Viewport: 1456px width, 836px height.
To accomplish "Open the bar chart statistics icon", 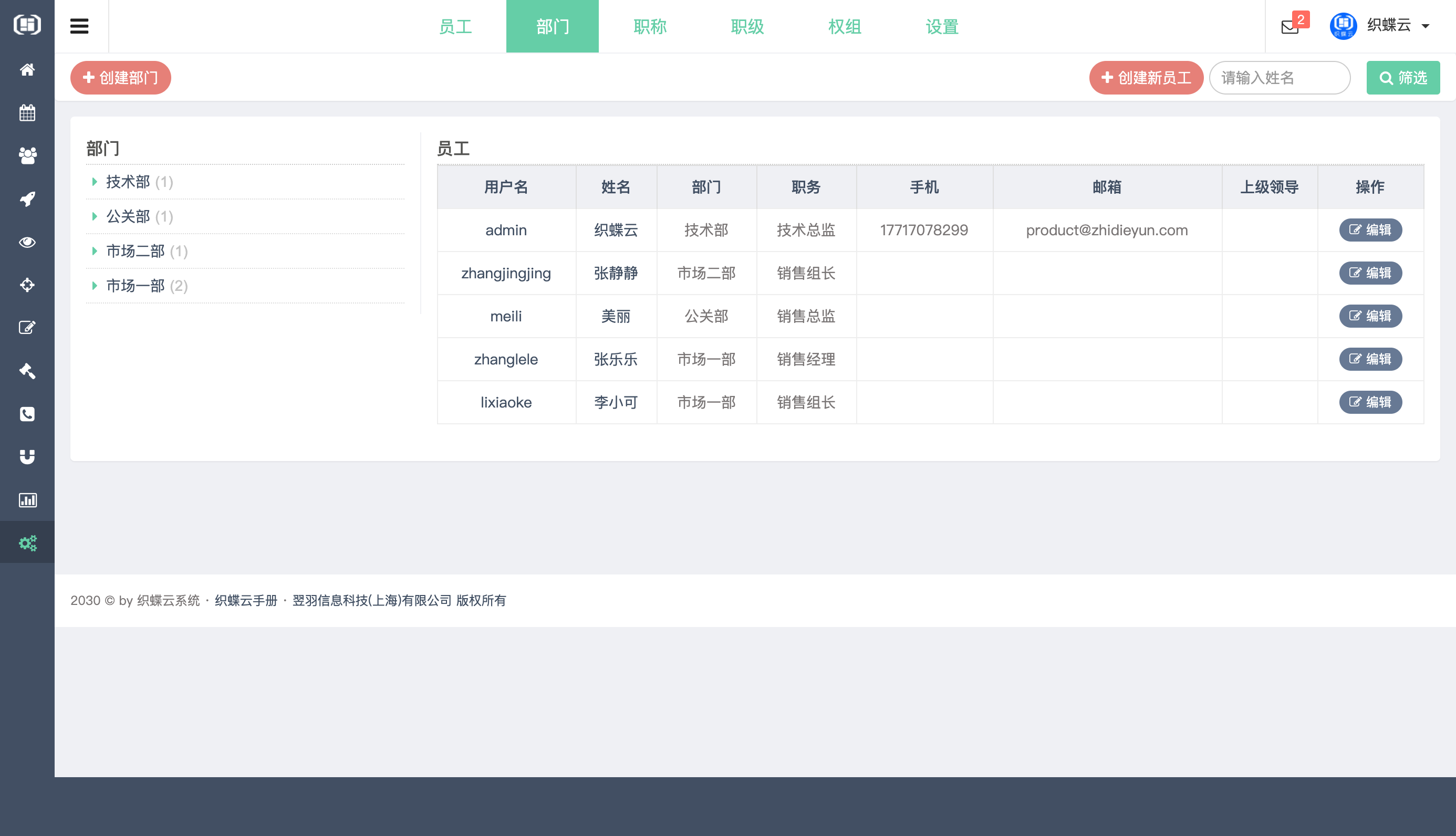I will click(x=27, y=499).
